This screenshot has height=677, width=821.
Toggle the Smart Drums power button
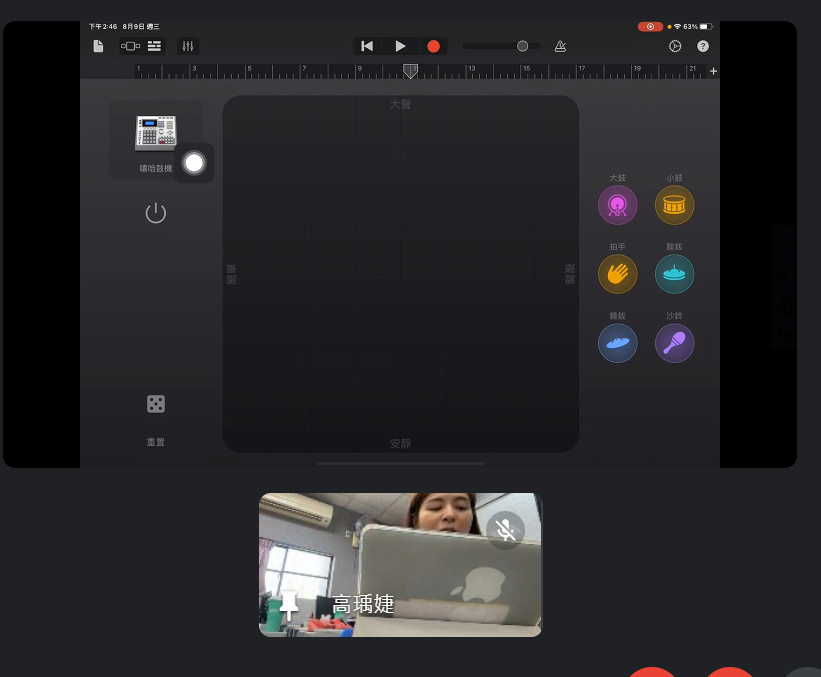[x=155, y=213]
